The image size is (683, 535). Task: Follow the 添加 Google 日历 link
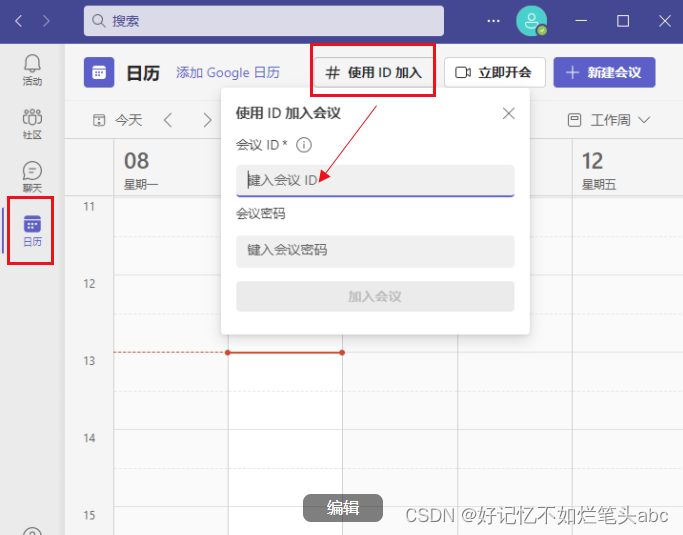pos(228,72)
